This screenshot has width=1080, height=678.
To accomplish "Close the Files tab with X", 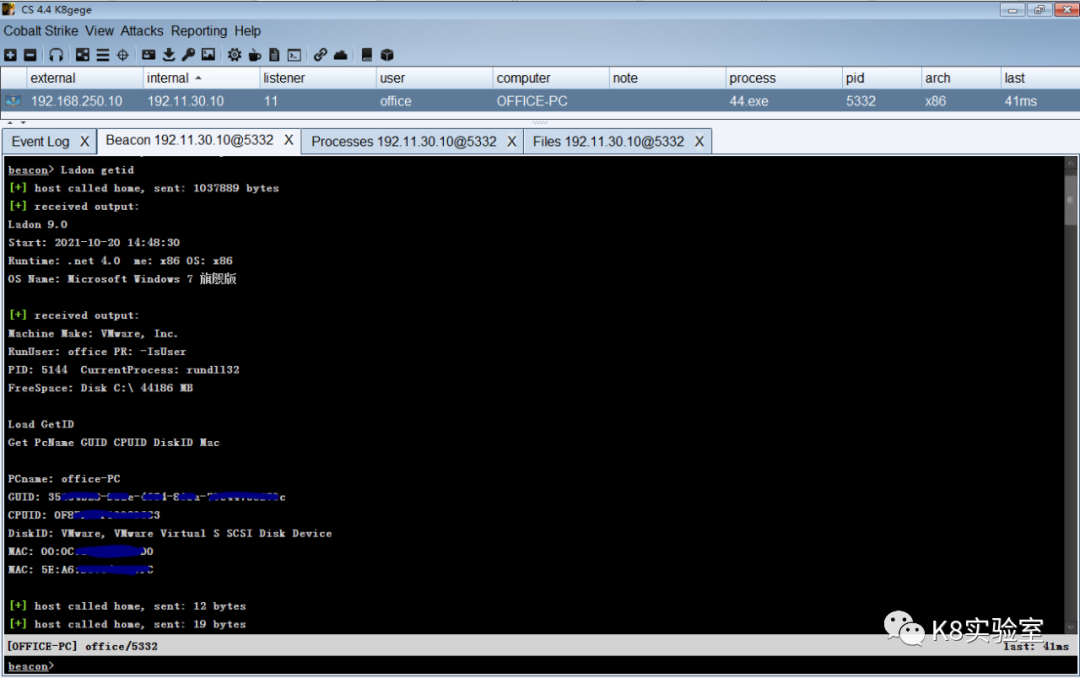I will click(699, 141).
